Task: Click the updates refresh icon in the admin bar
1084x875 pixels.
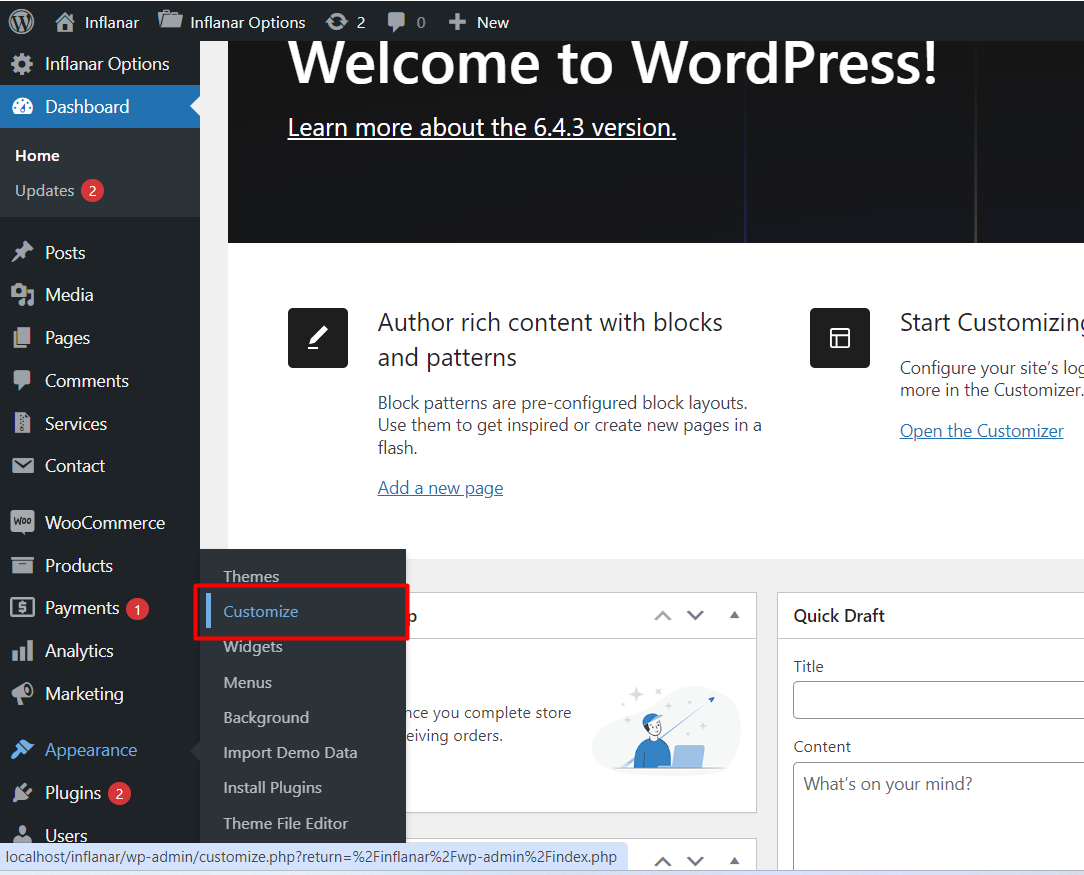Action: click(x=337, y=22)
